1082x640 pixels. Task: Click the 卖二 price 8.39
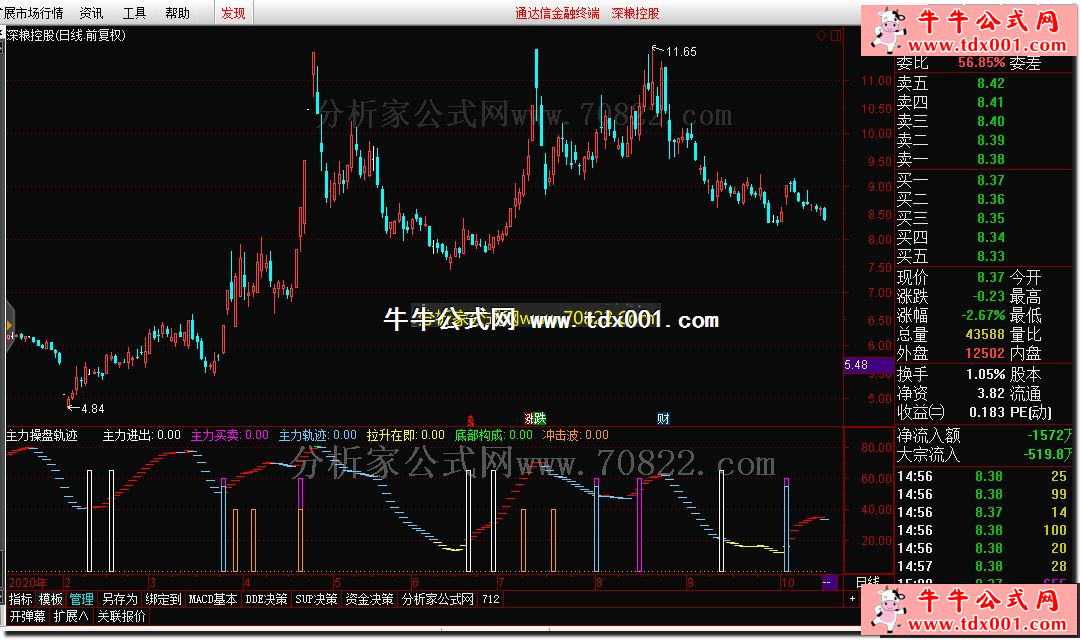click(990, 140)
